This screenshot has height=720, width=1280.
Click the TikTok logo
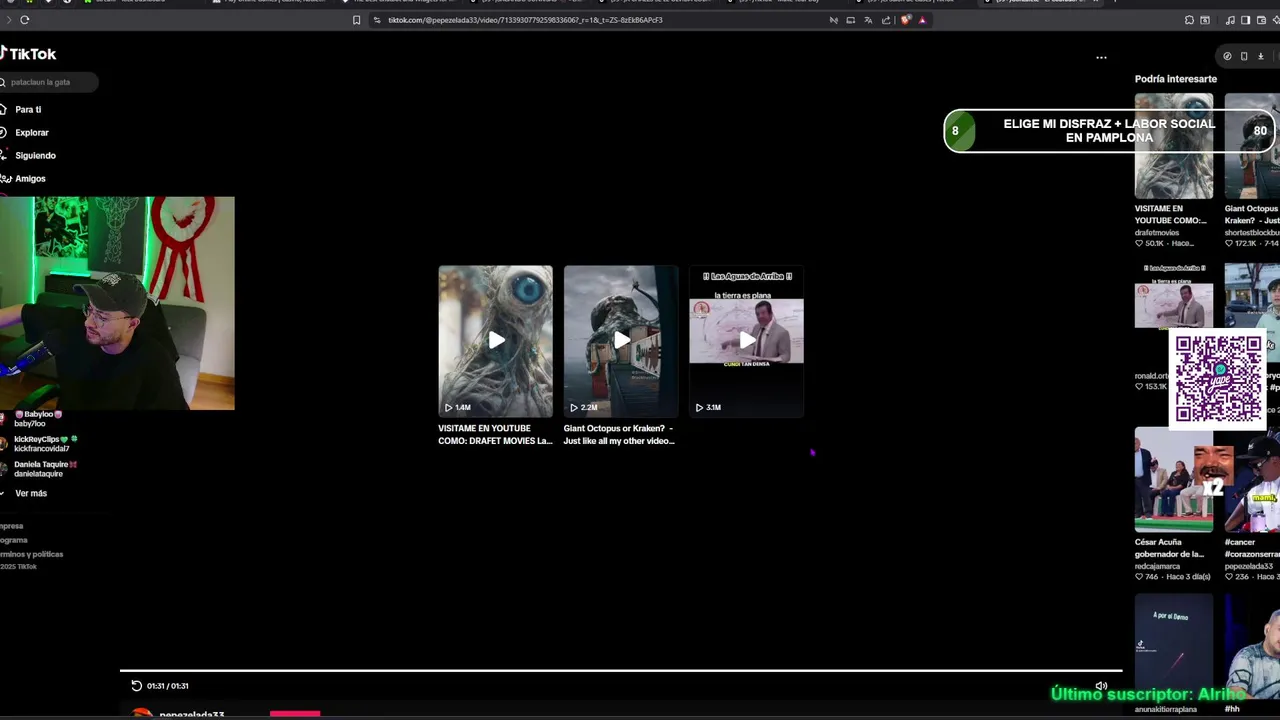coord(28,54)
